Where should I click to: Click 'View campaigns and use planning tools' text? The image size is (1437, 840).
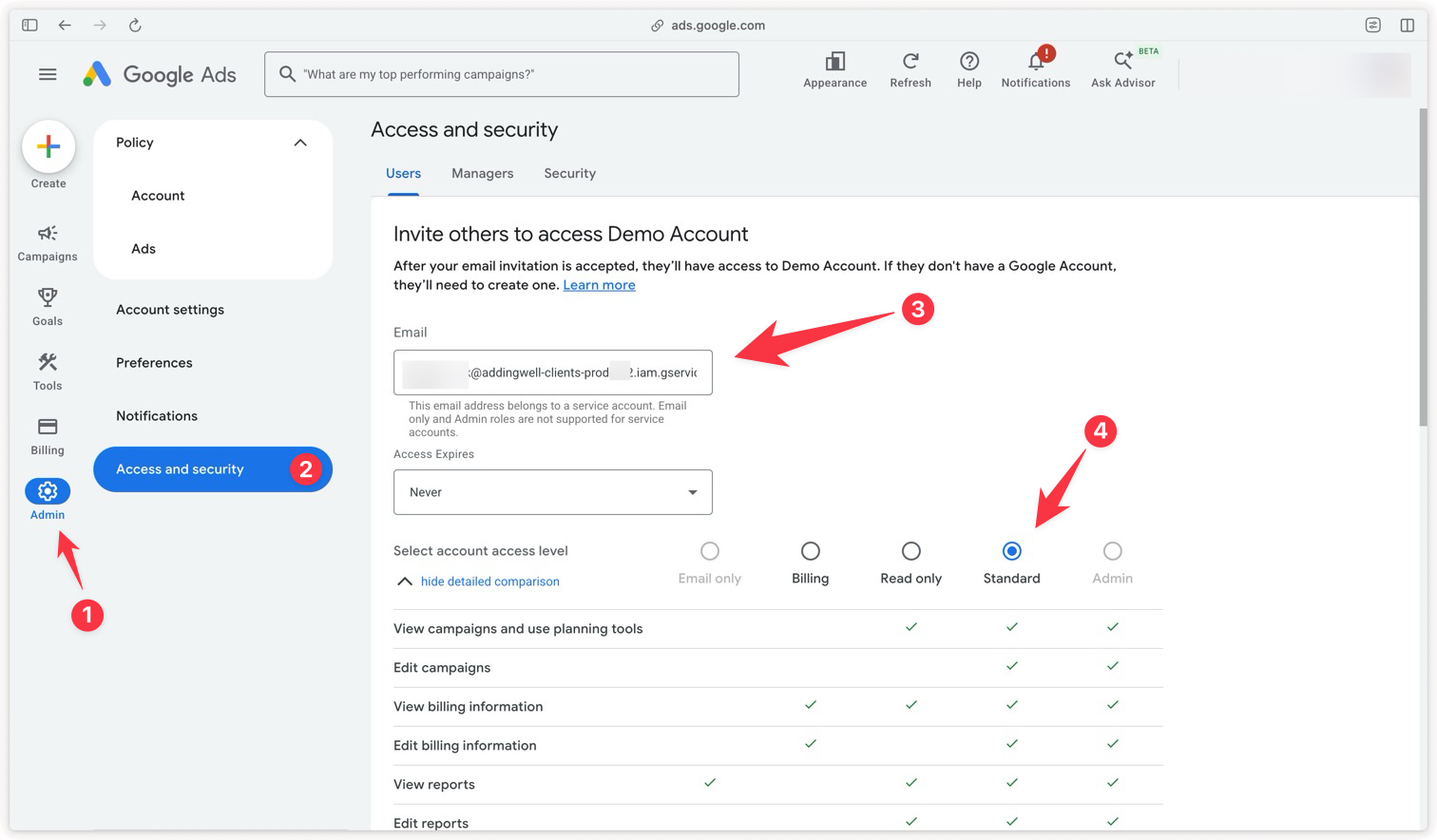(518, 629)
